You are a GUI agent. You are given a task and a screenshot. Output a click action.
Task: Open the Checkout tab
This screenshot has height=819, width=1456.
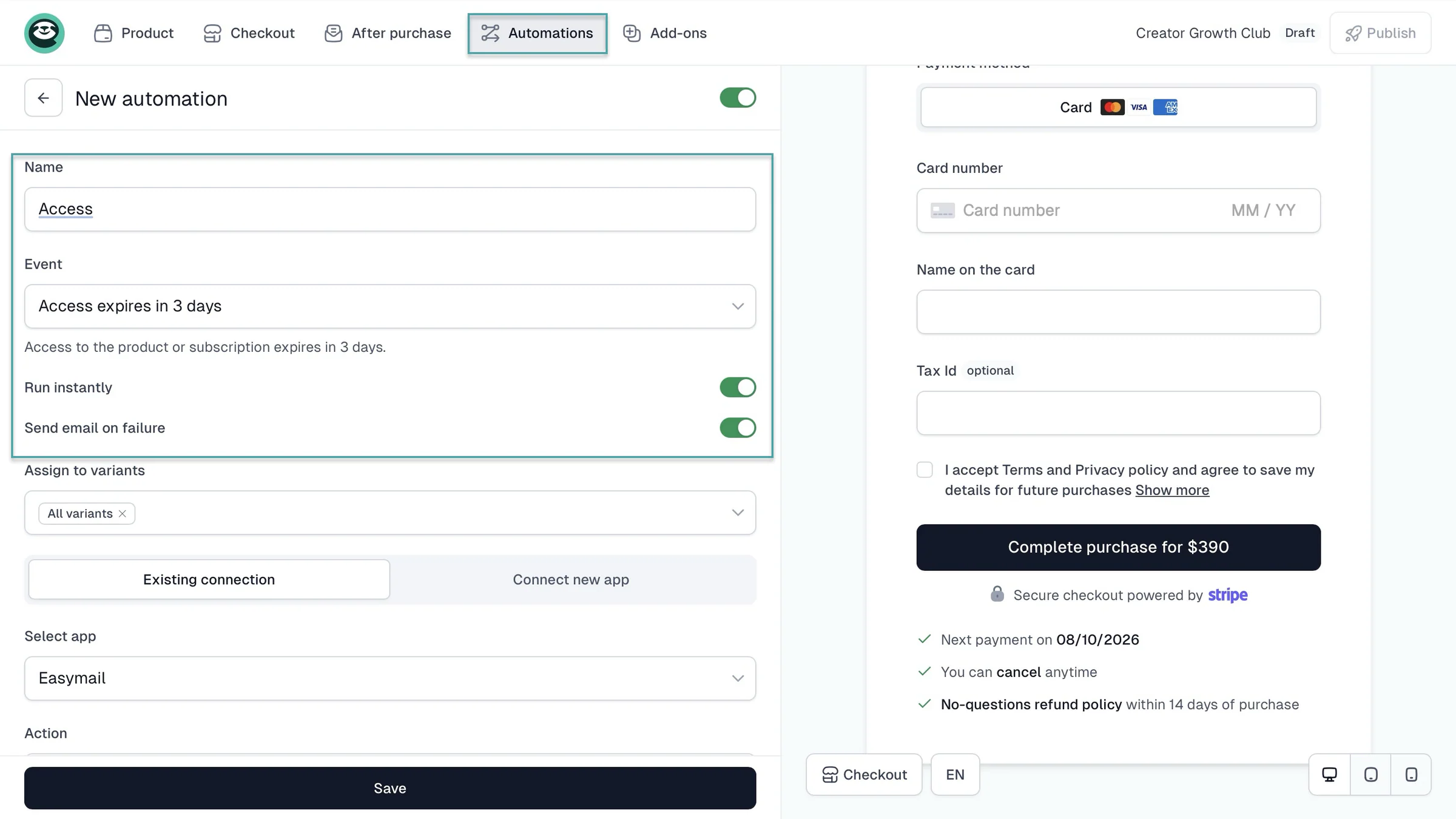pos(249,33)
